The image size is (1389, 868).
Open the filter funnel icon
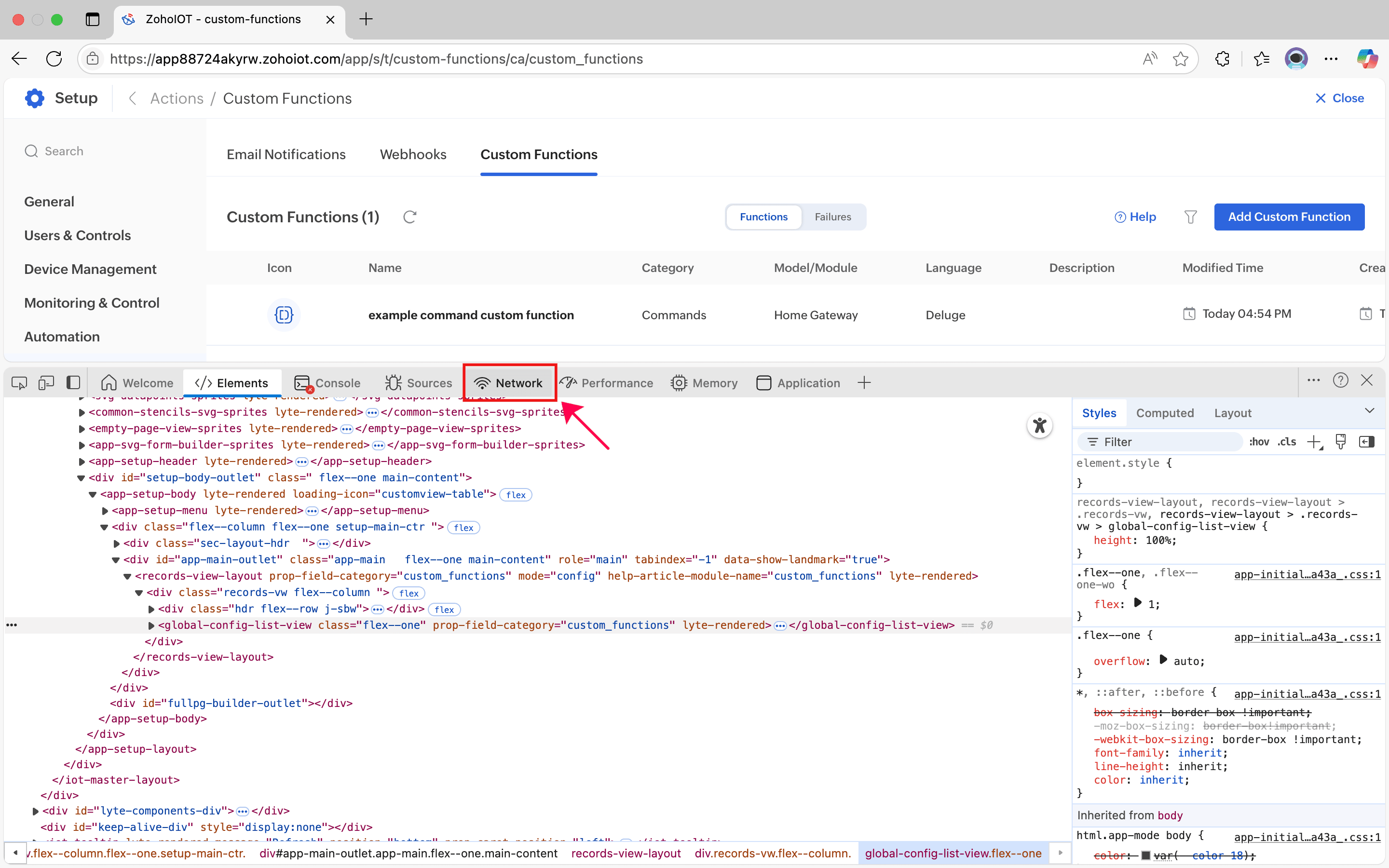click(1190, 217)
